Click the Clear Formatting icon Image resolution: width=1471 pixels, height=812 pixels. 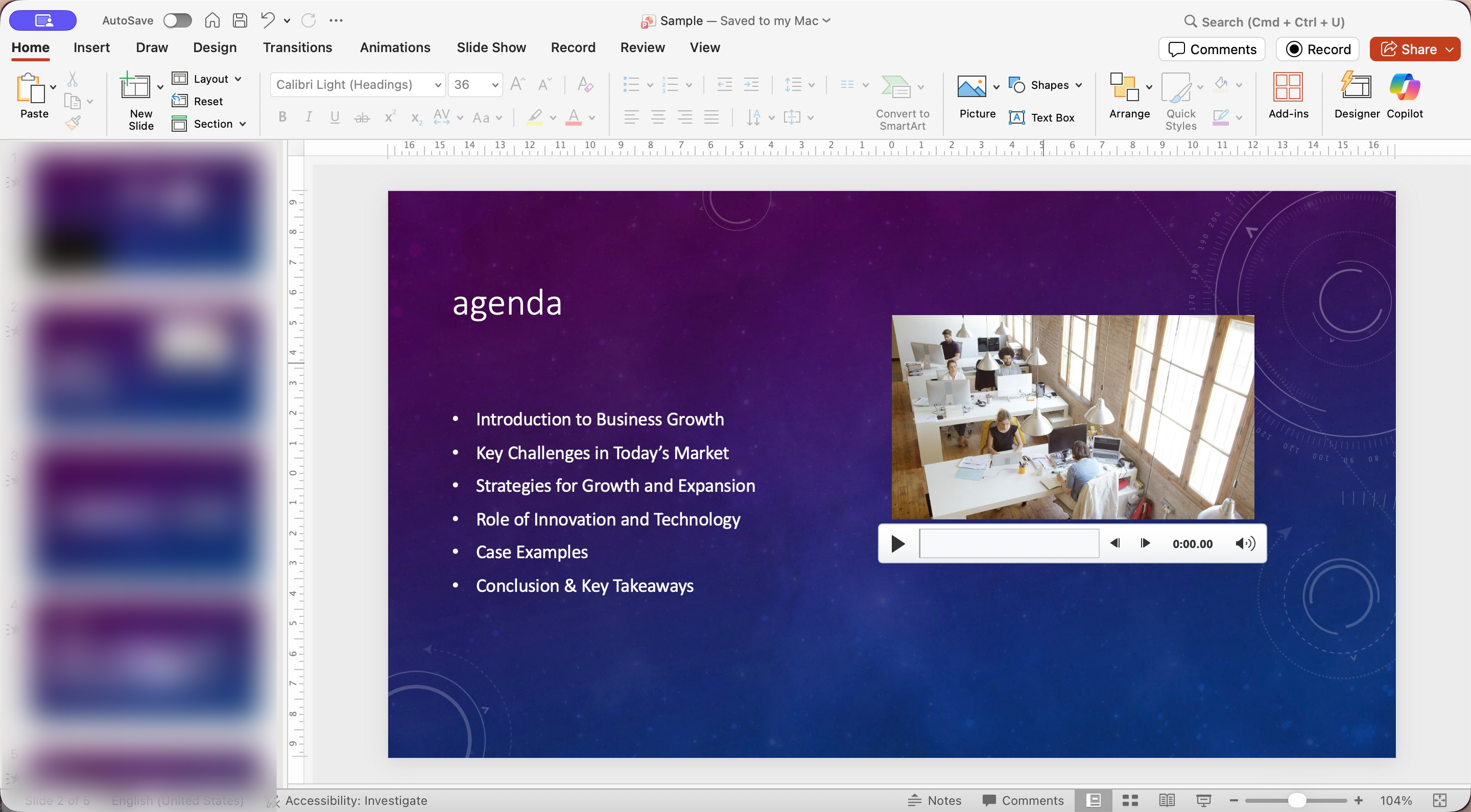pyautogui.click(x=585, y=84)
